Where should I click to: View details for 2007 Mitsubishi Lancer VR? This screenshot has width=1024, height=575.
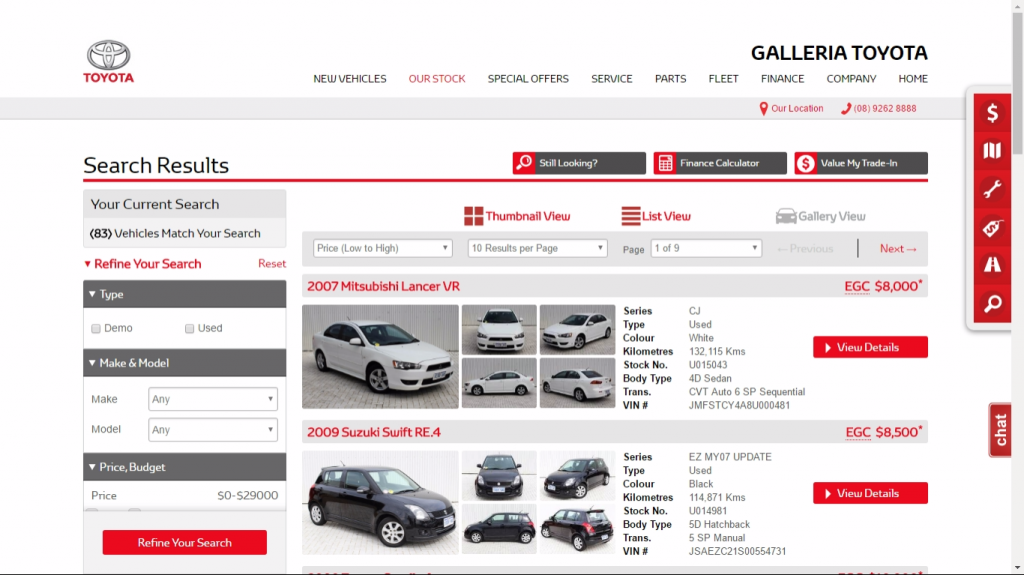pyautogui.click(x=870, y=347)
